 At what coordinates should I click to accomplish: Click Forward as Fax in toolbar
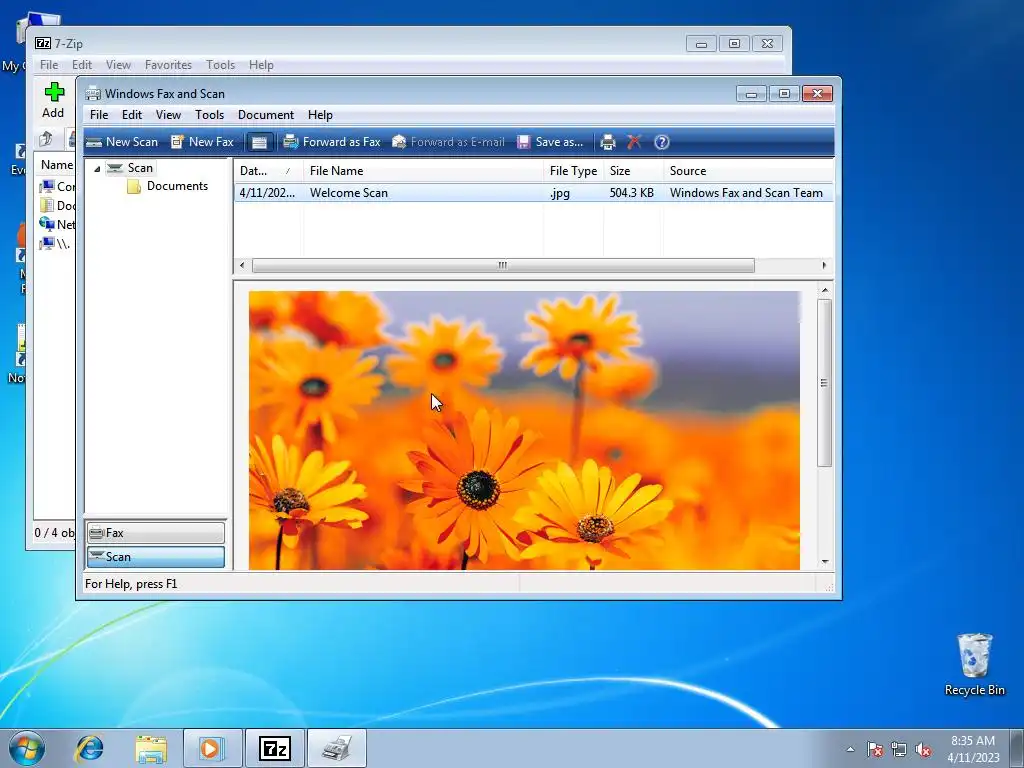pos(332,142)
